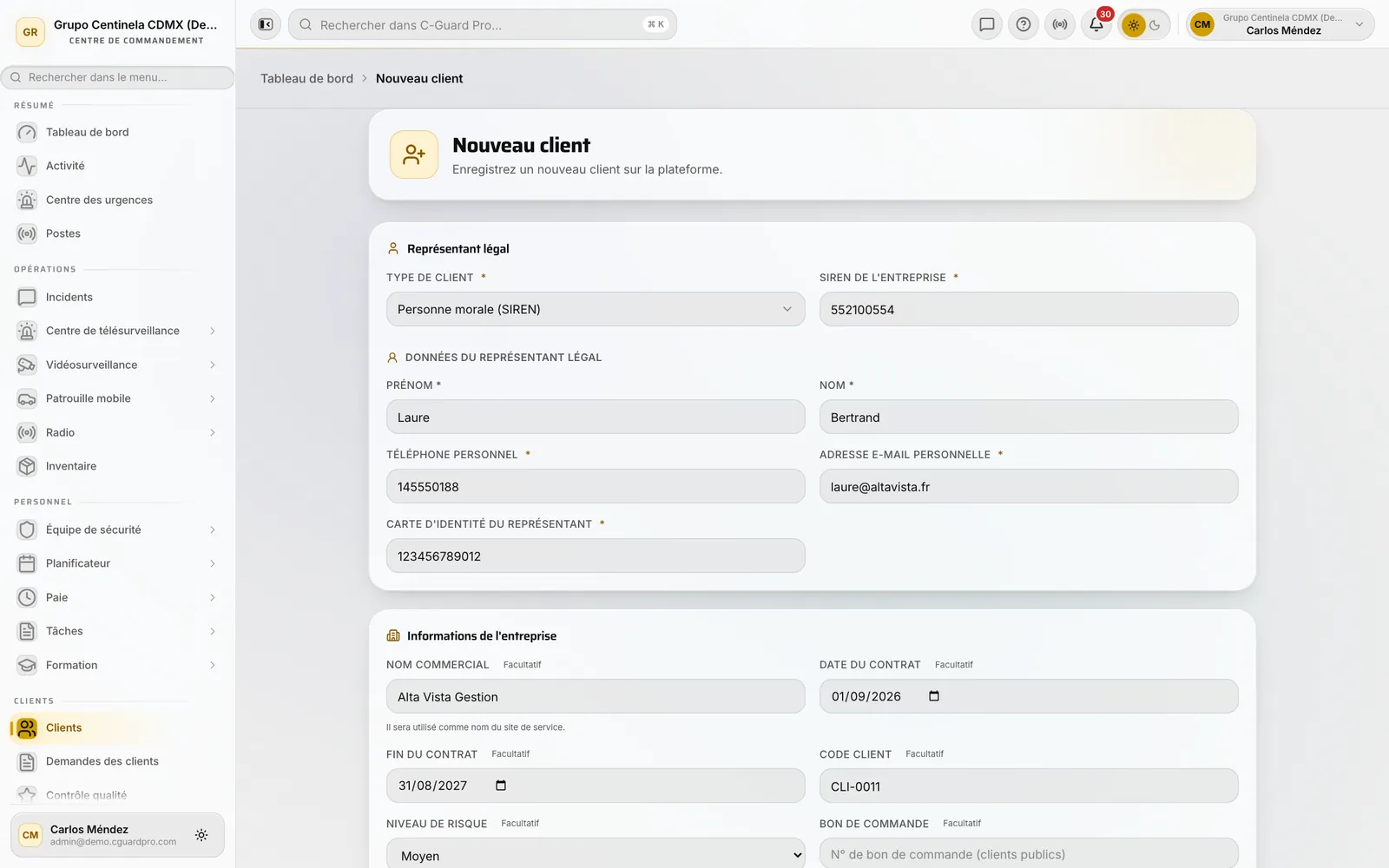The image size is (1389, 868).
Task: Click the Équipe de sécurité shield icon
Action: coord(27,529)
